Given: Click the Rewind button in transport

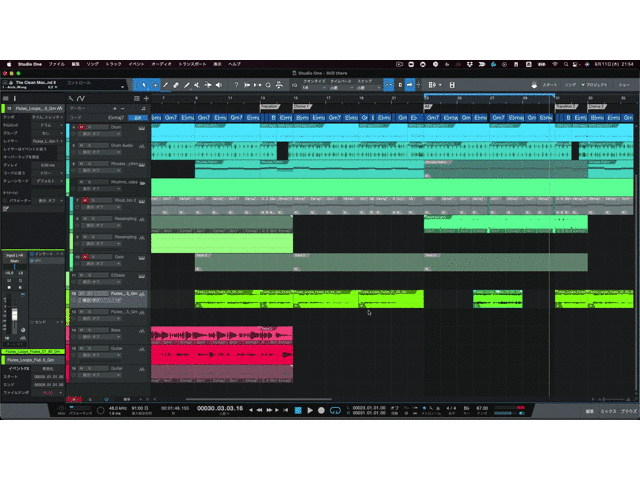Looking at the screenshot, I should (260, 410).
